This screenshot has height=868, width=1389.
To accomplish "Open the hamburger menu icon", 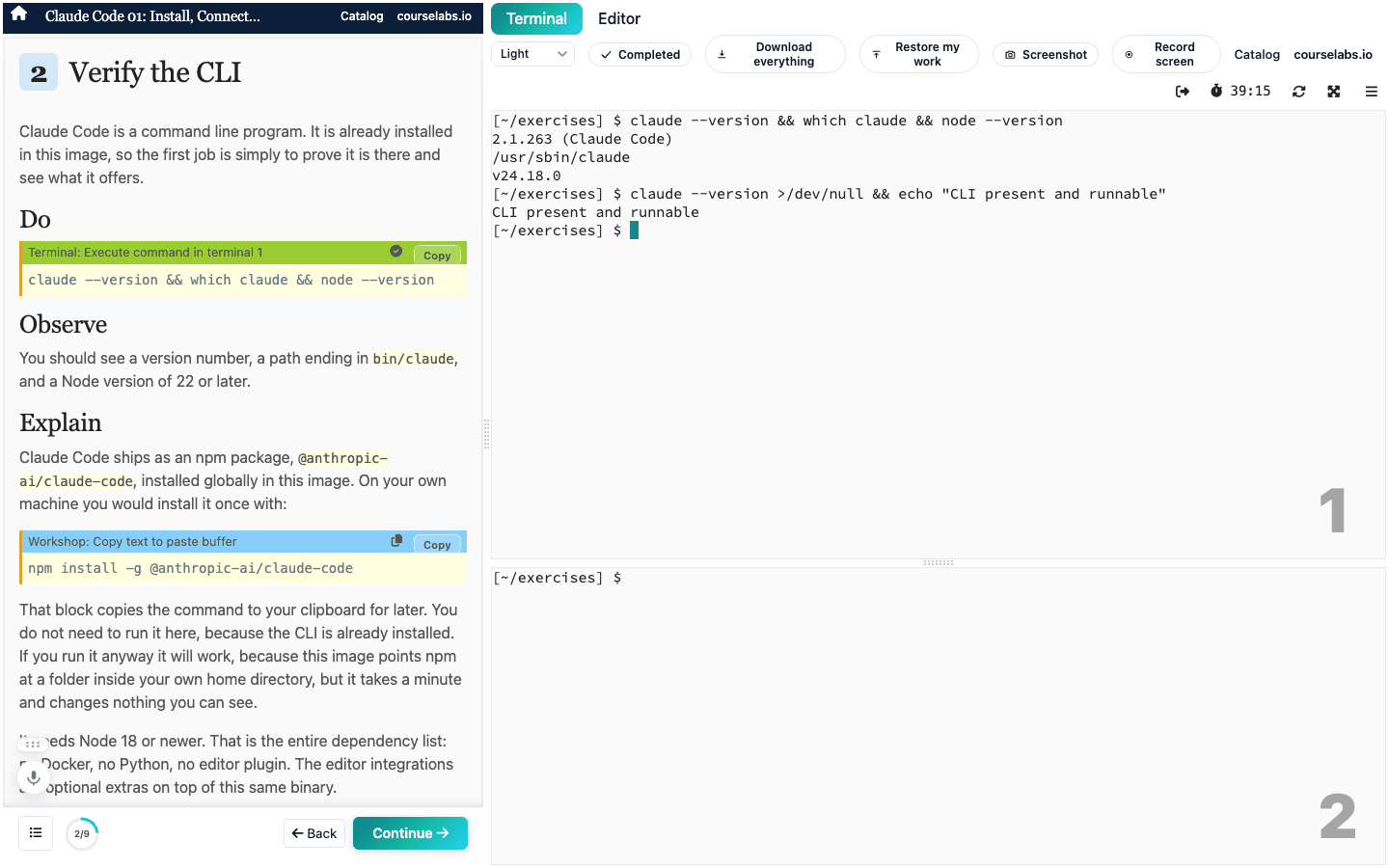I will pyautogui.click(x=1371, y=91).
